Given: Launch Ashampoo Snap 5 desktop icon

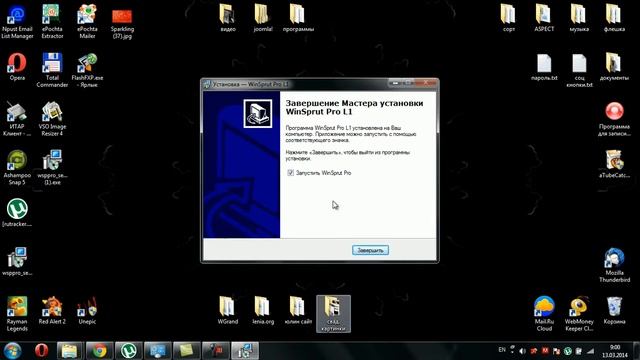Looking at the screenshot, I should click(17, 168).
